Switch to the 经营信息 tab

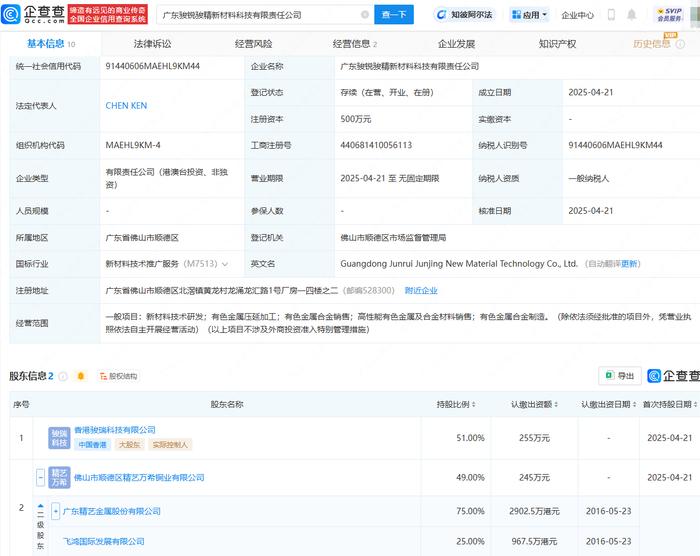tap(354, 44)
